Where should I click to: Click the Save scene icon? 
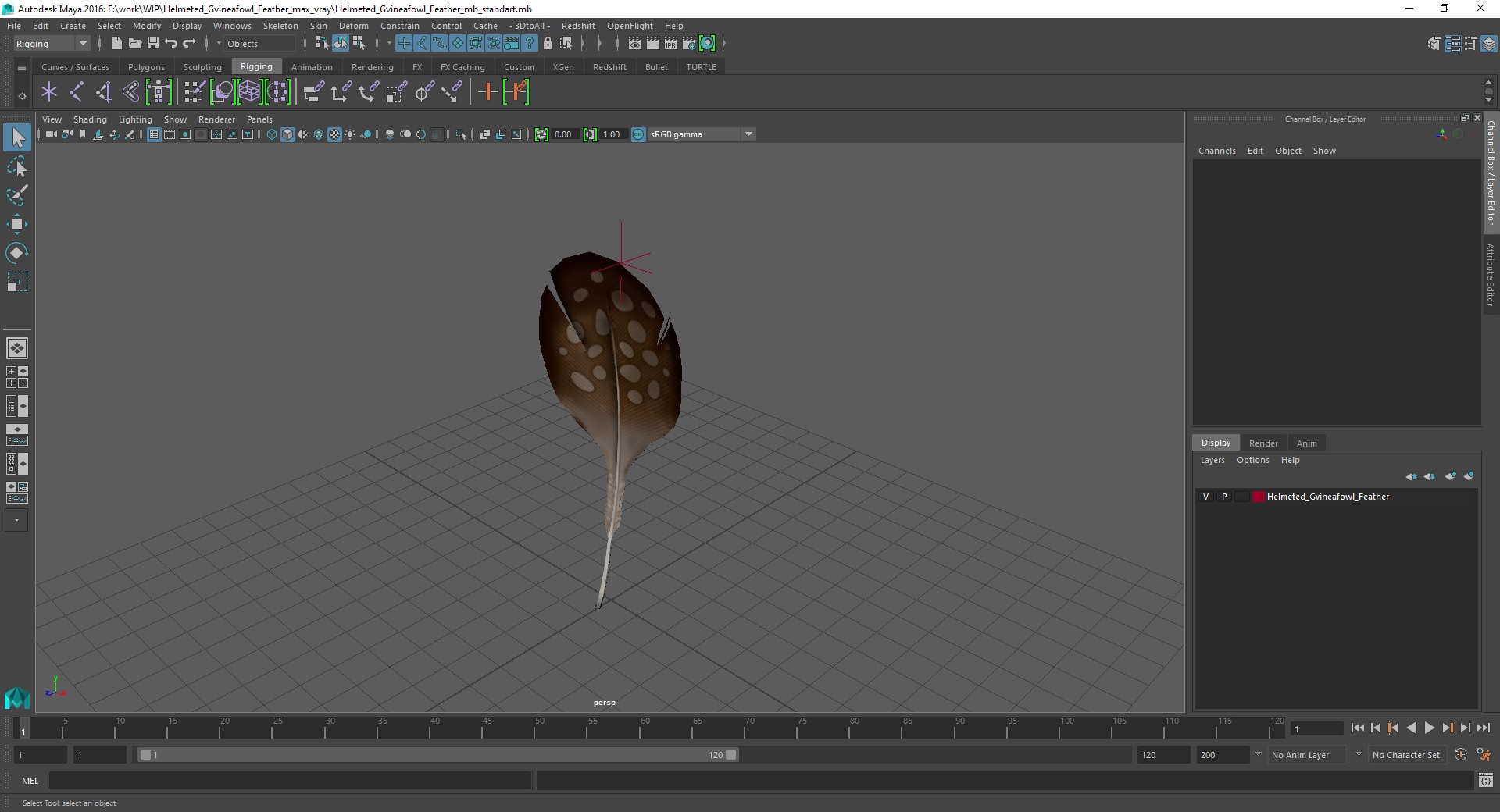(153, 44)
